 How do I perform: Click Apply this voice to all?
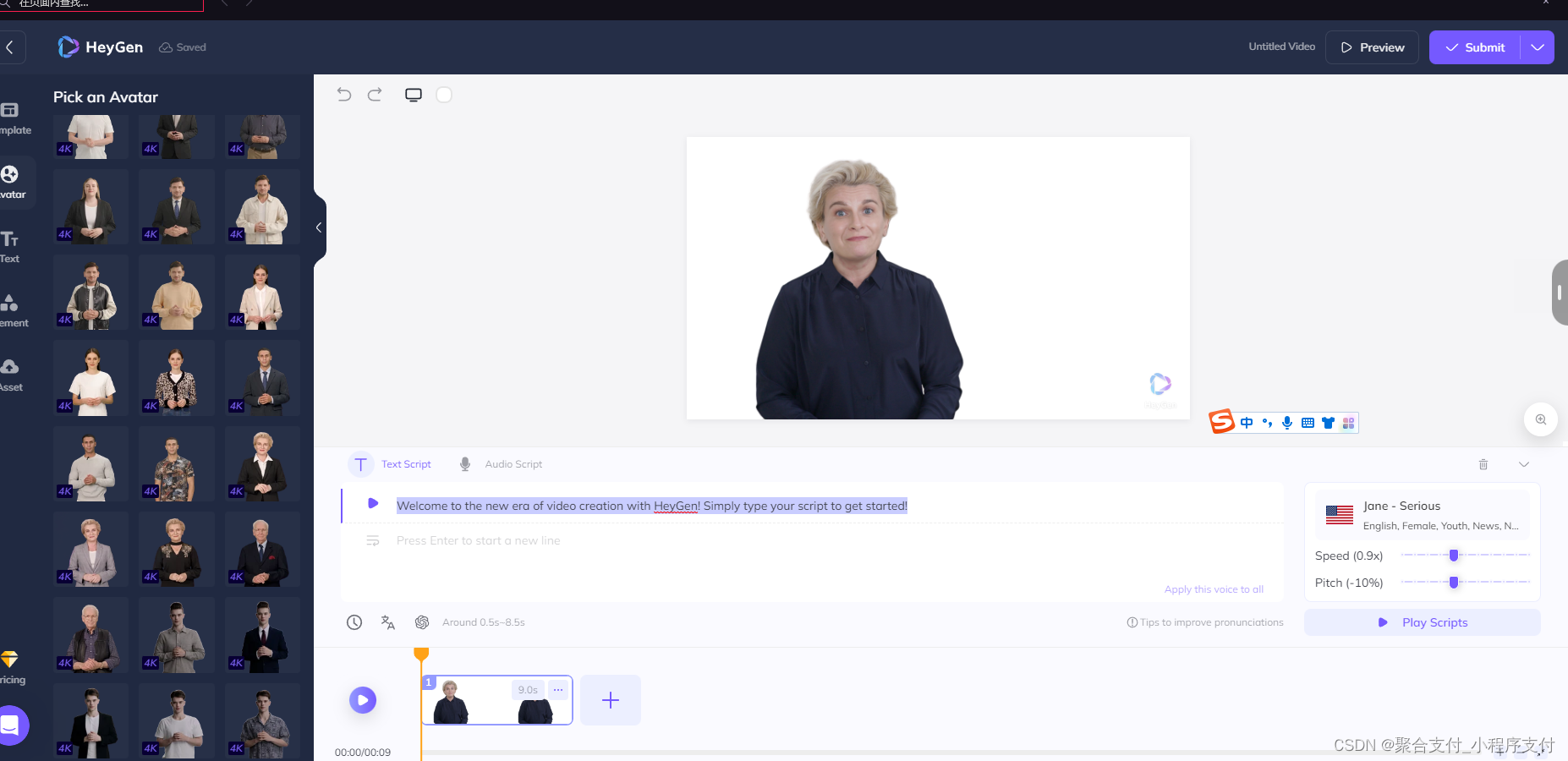coord(1214,589)
